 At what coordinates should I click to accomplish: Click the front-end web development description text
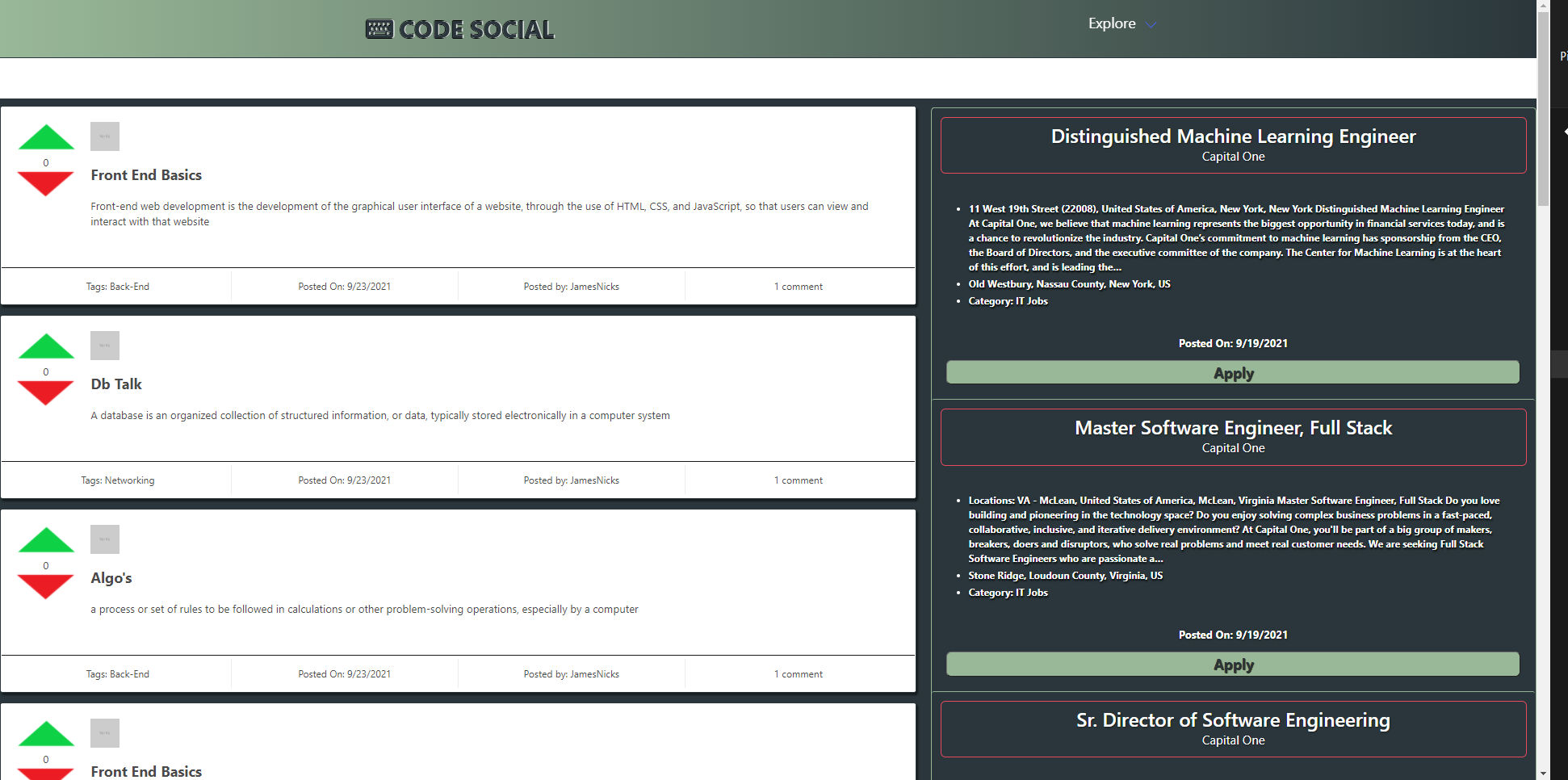pos(480,214)
